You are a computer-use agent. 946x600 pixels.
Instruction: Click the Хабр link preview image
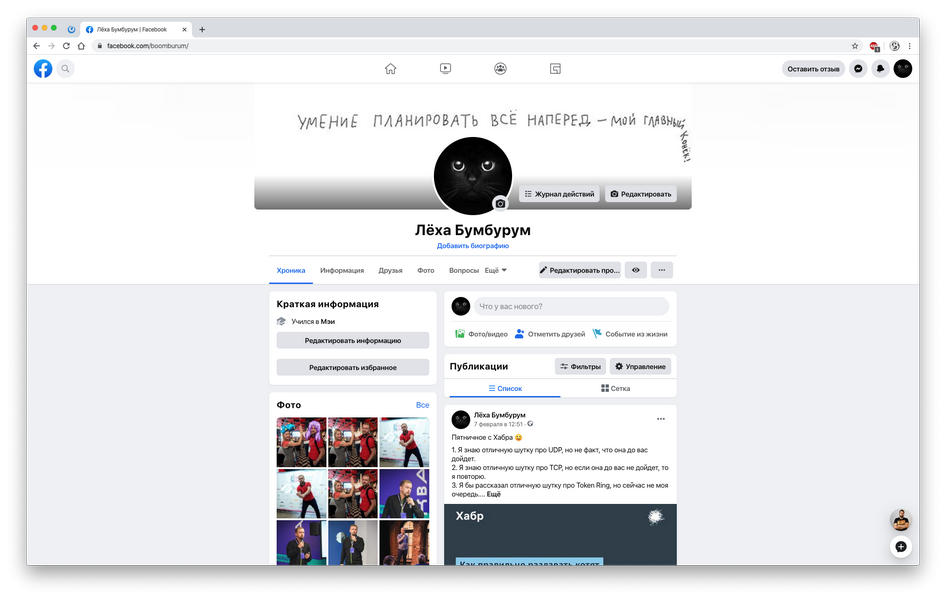click(x=560, y=534)
